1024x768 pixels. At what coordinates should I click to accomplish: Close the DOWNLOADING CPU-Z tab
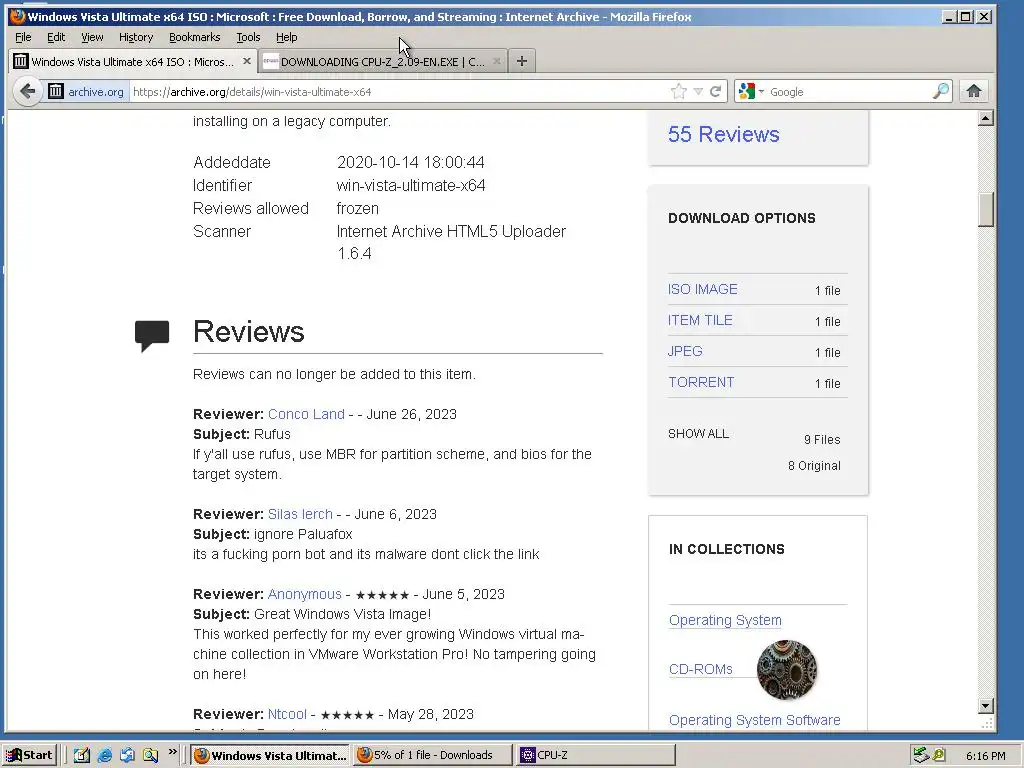[x=496, y=61]
